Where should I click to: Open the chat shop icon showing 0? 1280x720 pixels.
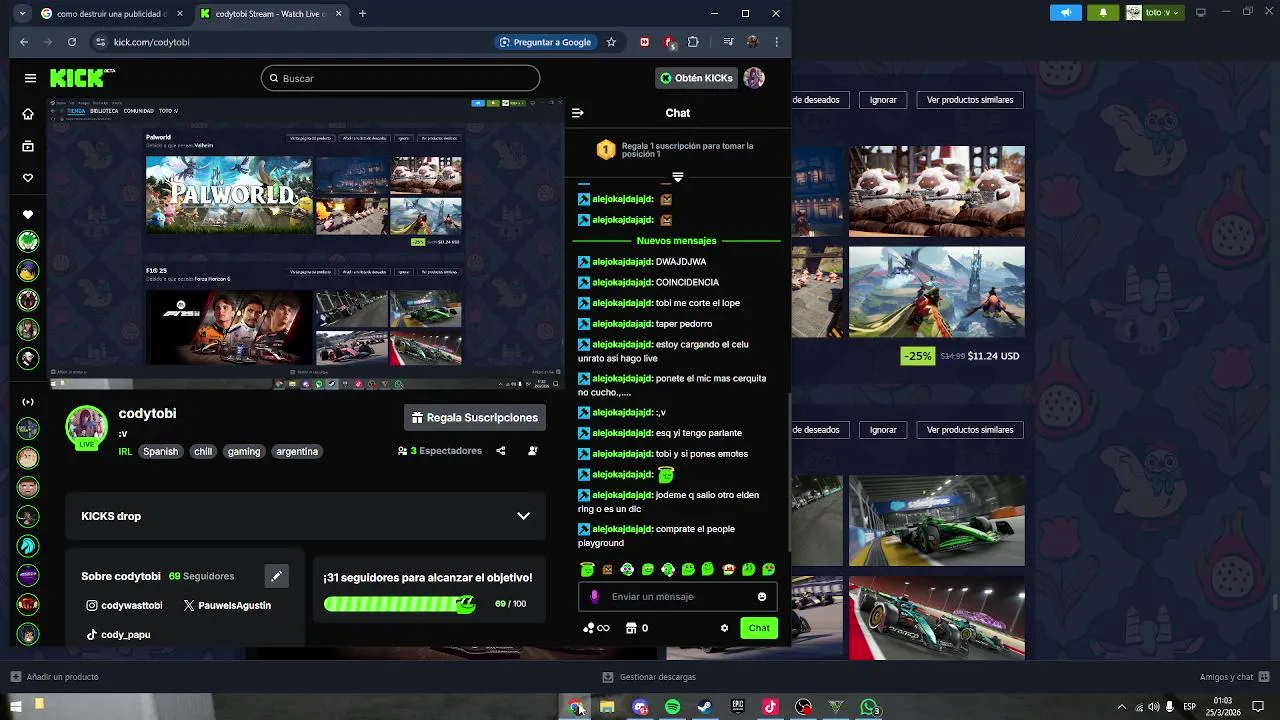click(637, 628)
